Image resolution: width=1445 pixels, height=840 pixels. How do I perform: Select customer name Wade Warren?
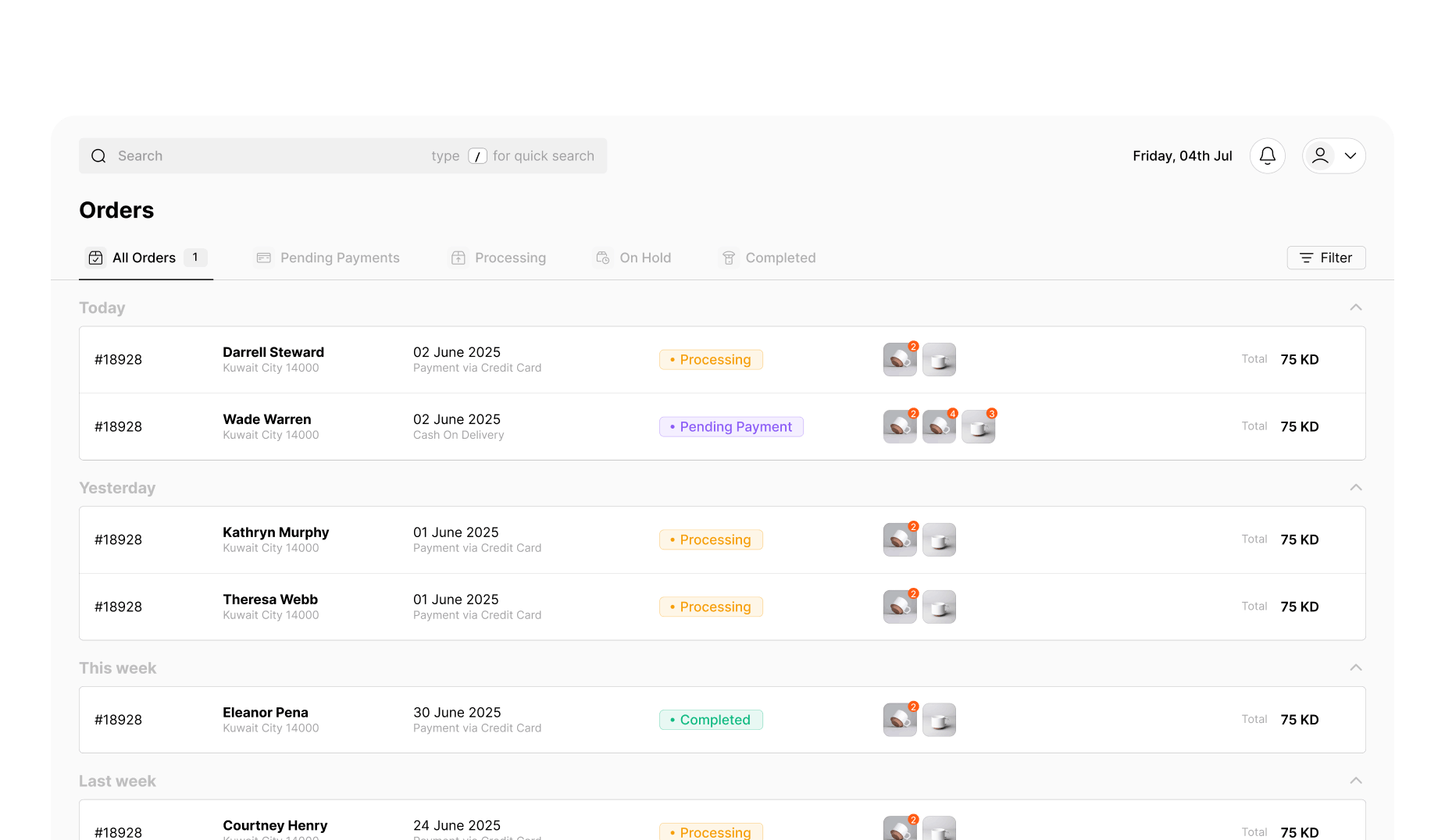[267, 419]
